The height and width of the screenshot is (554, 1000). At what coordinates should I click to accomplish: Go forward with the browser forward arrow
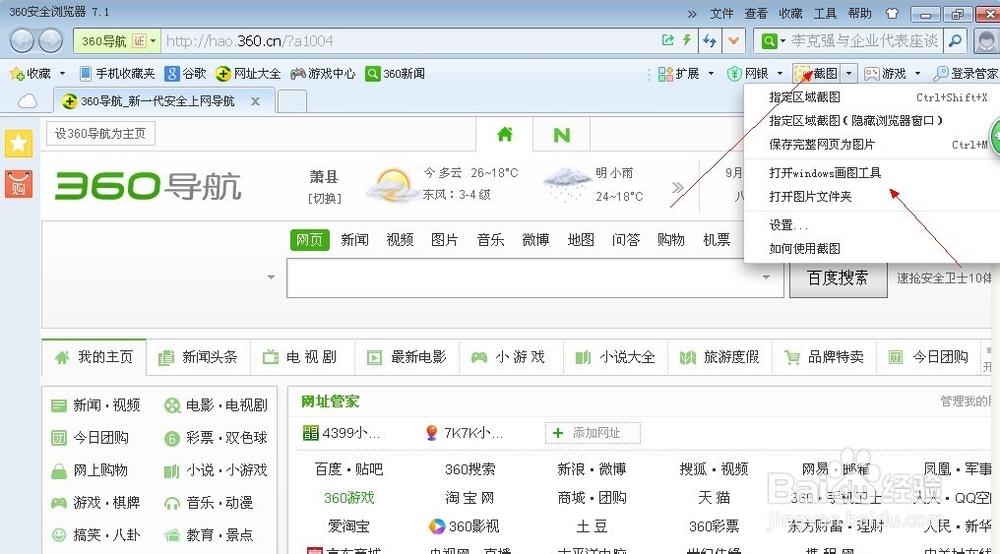[51, 41]
